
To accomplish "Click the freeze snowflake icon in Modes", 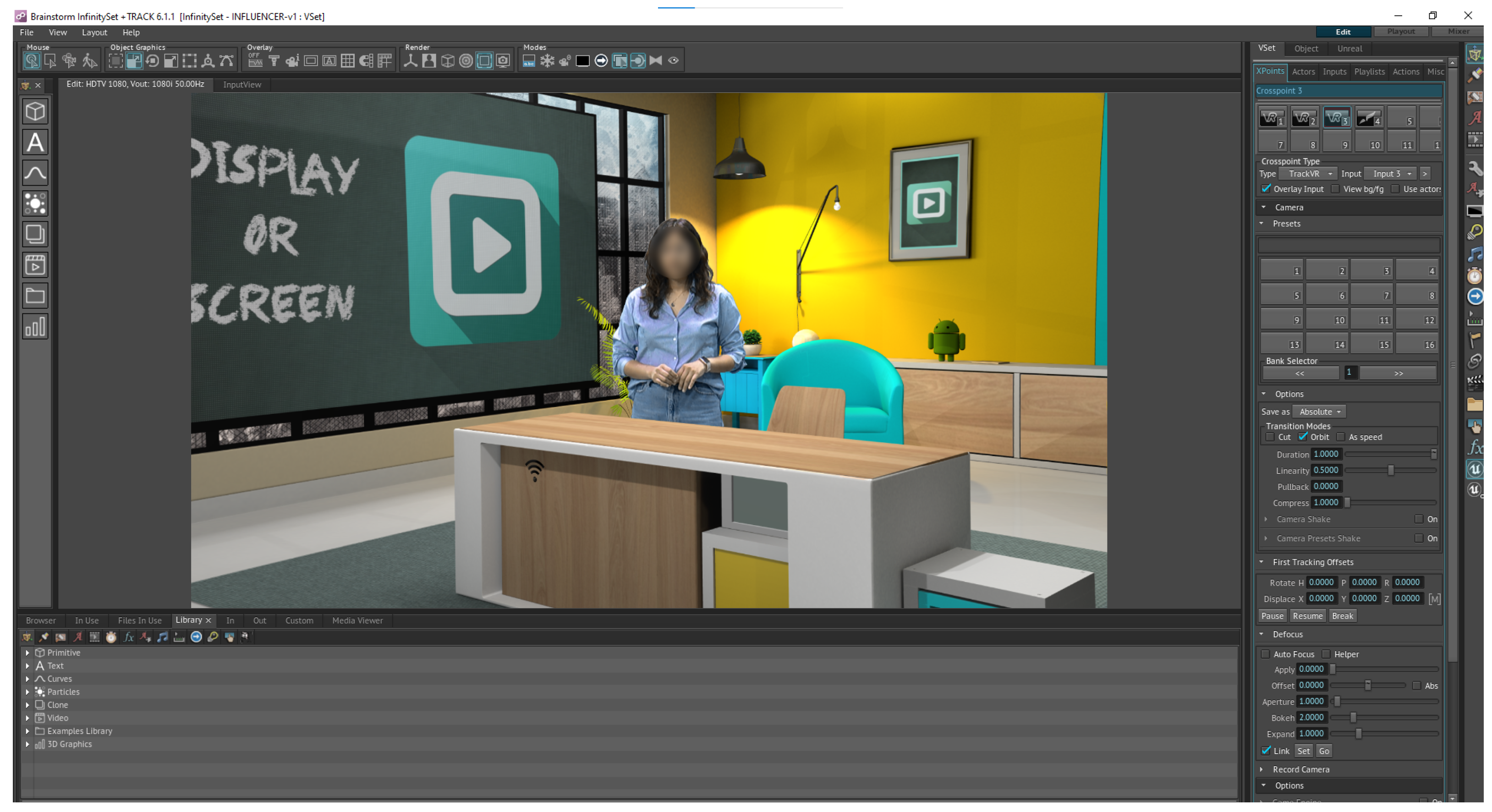I will click(547, 61).
